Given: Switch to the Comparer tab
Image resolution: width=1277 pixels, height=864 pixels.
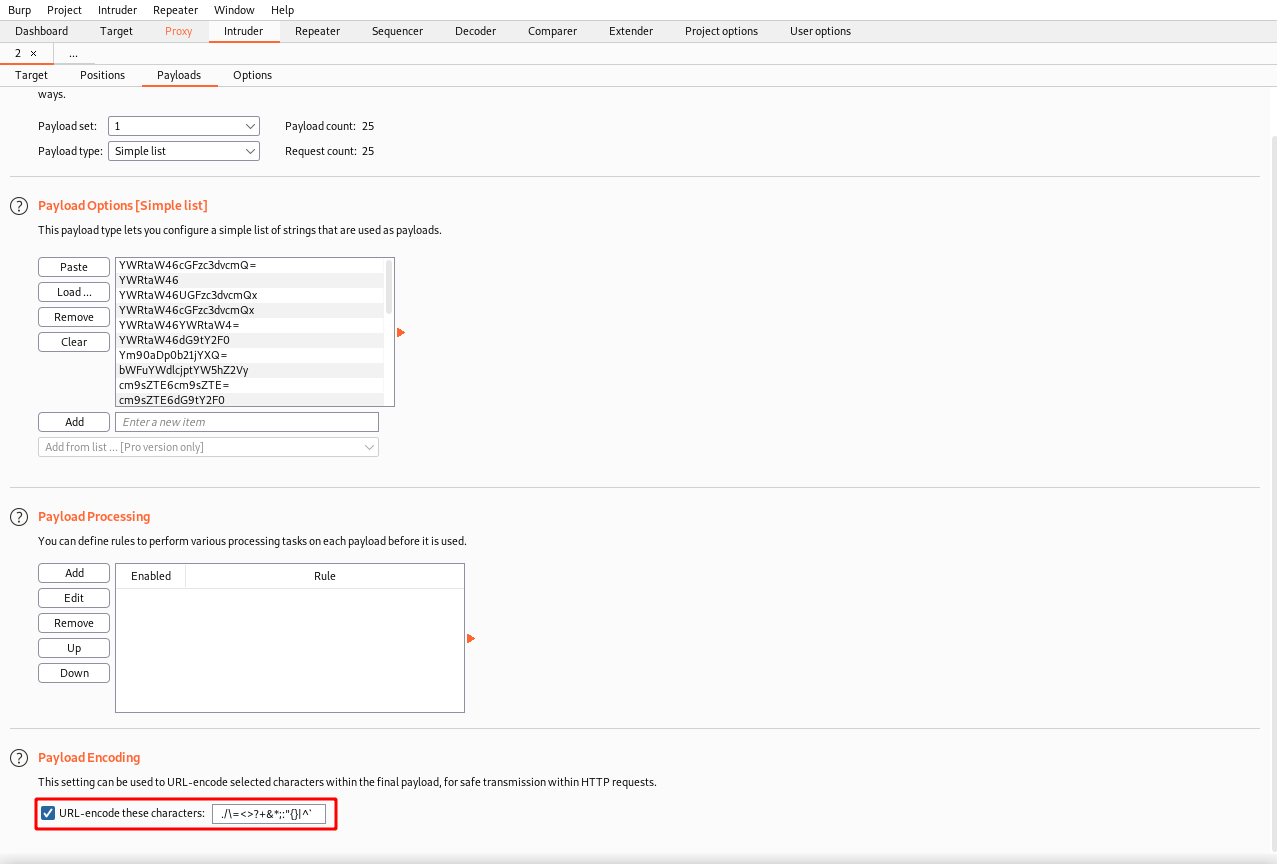Looking at the screenshot, I should coord(552,31).
